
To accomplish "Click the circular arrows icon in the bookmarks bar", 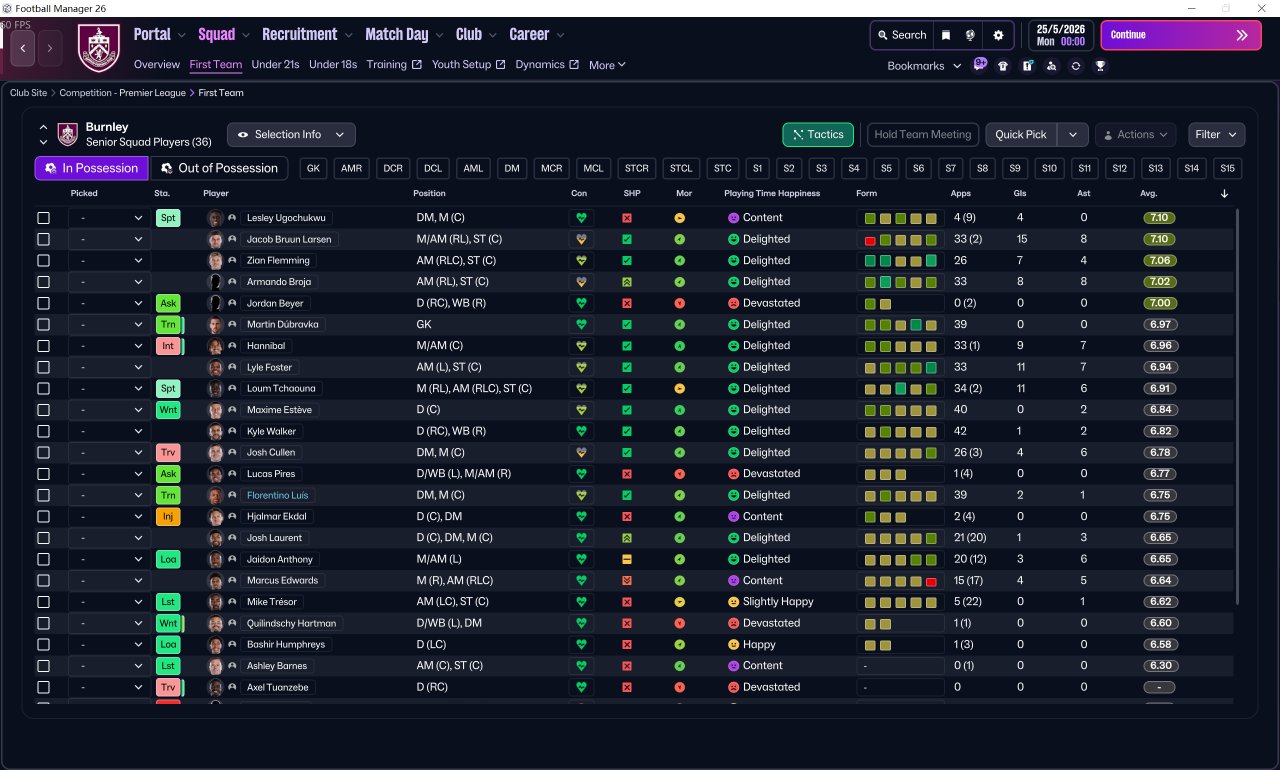I will click(x=1075, y=66).
